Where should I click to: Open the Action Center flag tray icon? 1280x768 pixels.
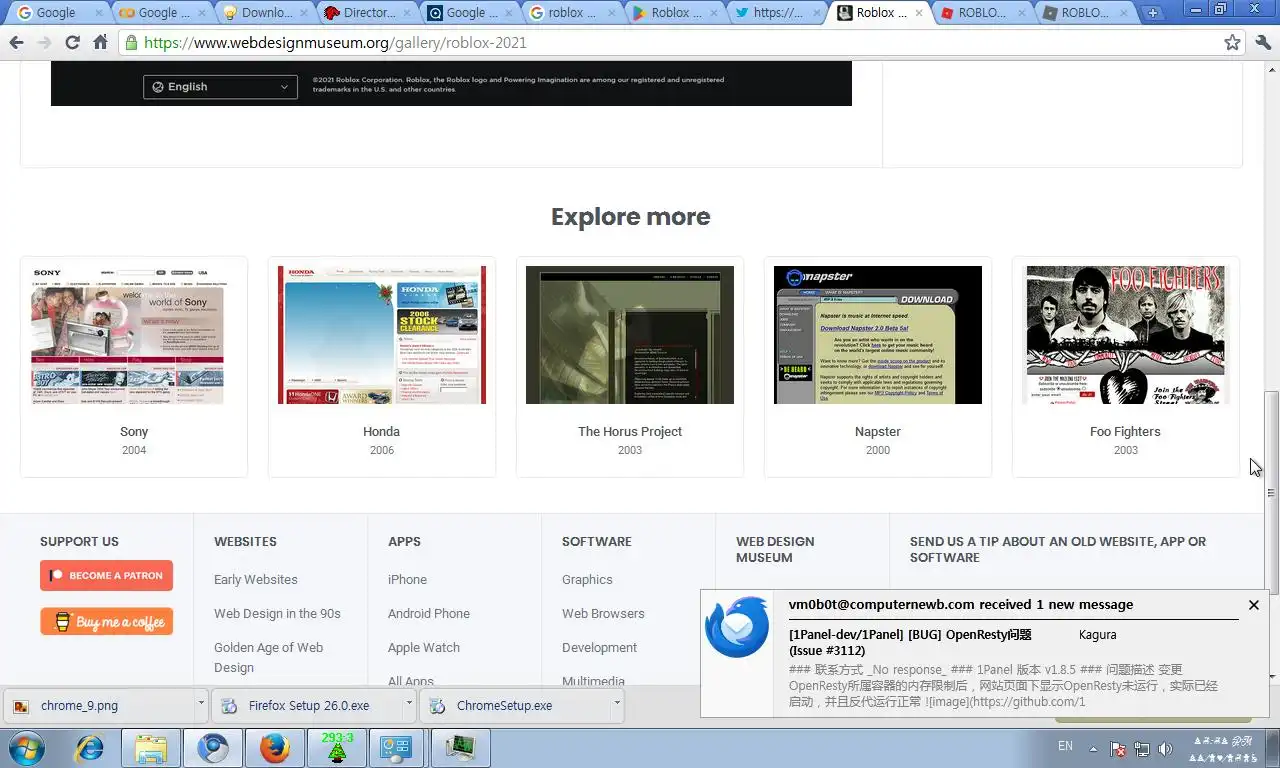pyautogui.click(x=1119, y=749)
